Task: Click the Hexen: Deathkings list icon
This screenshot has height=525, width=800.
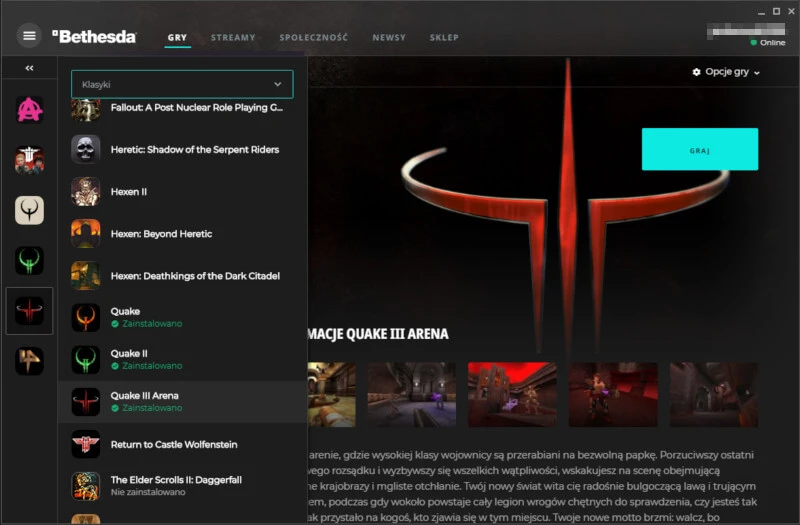Action: coord(86,276)
